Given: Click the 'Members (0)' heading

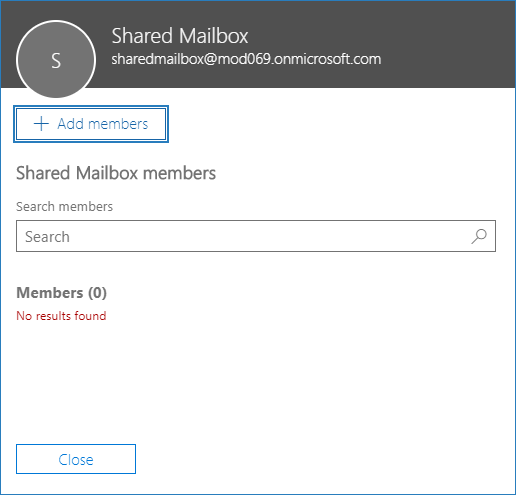Looking at the screenshot, I should pyautogui.click(x=61, y=293).
